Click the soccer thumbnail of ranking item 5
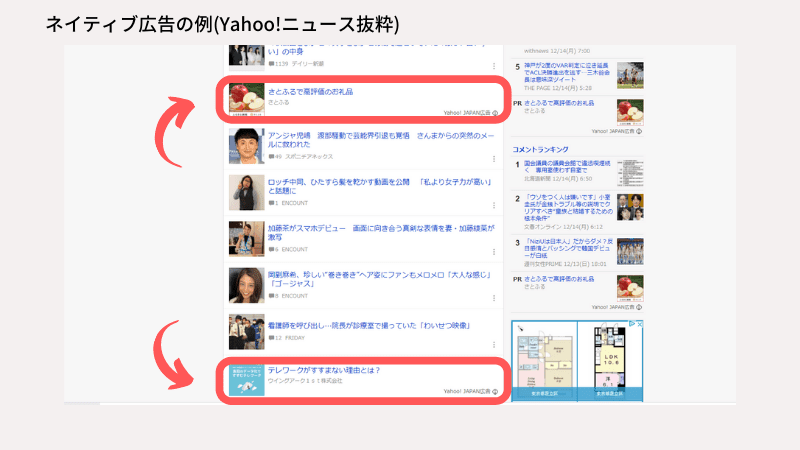The image size is (800, 450). click(x=630, y=76)
